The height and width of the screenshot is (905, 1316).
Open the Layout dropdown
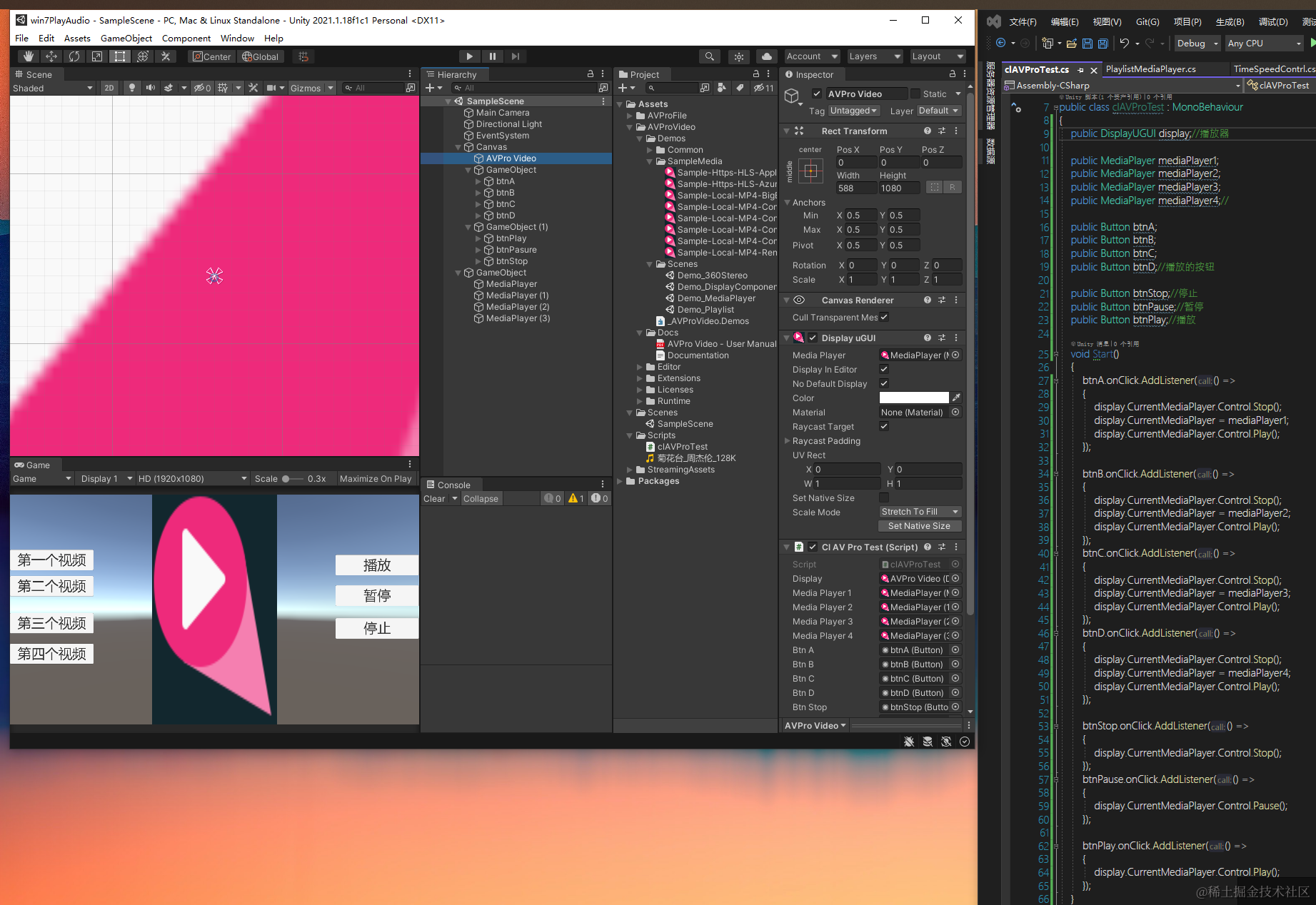(938, 56)
